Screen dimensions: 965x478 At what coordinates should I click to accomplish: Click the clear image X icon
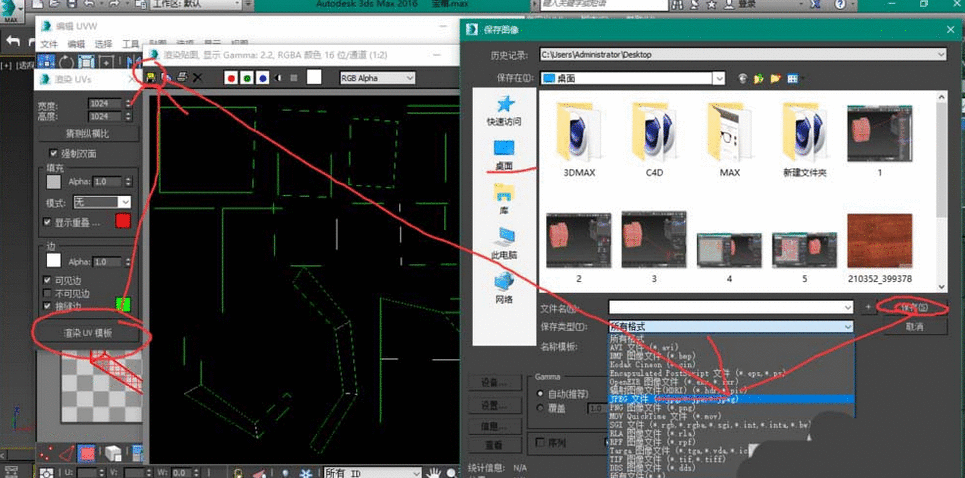click(x=197, y=77)
